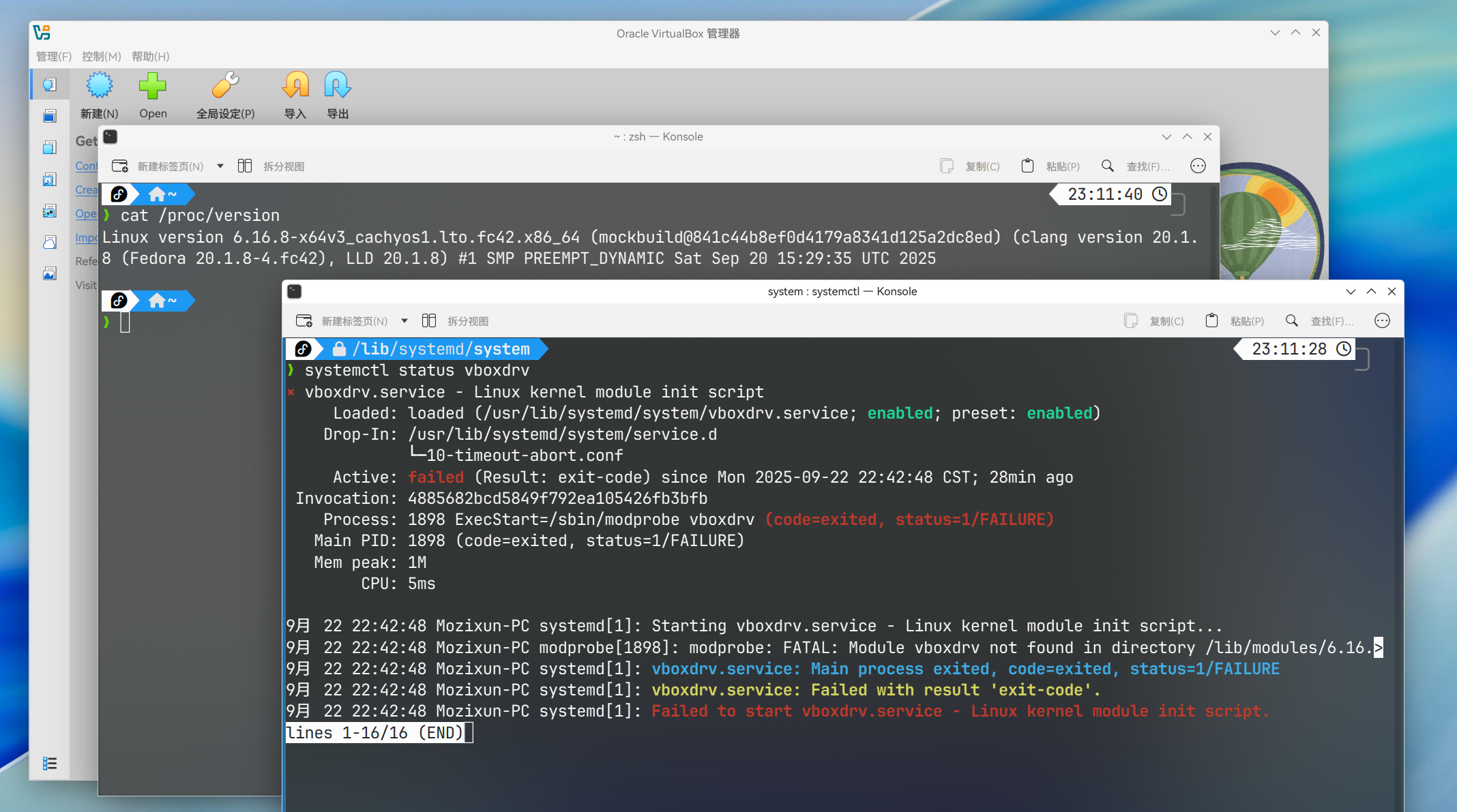Click the VirtualBox logo in title bar
The height and width of the screenshot is (812, 1457).
click(x=42, y=33)
